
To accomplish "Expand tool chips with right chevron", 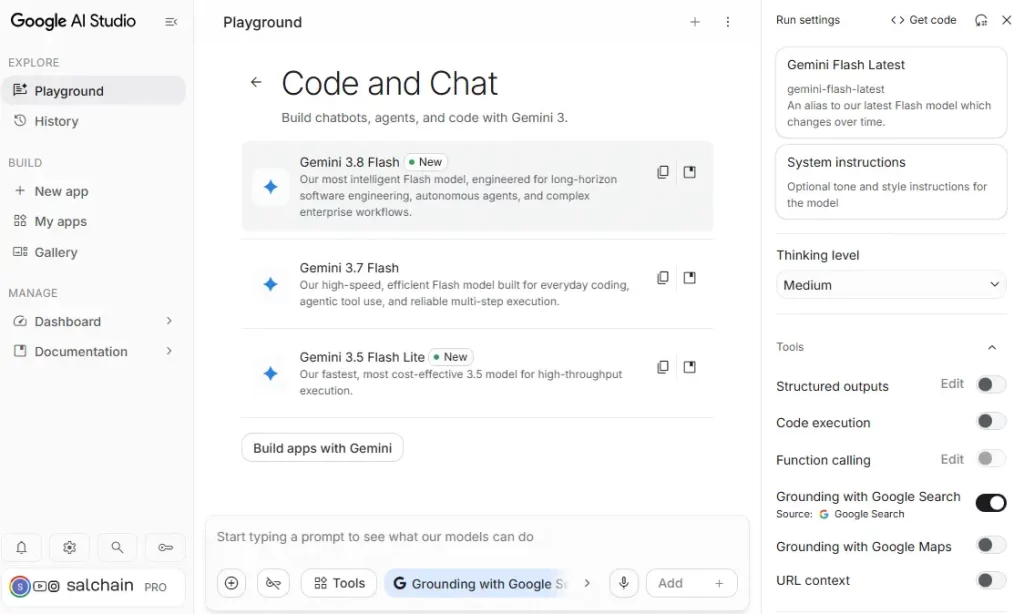I will click(586, 583).
